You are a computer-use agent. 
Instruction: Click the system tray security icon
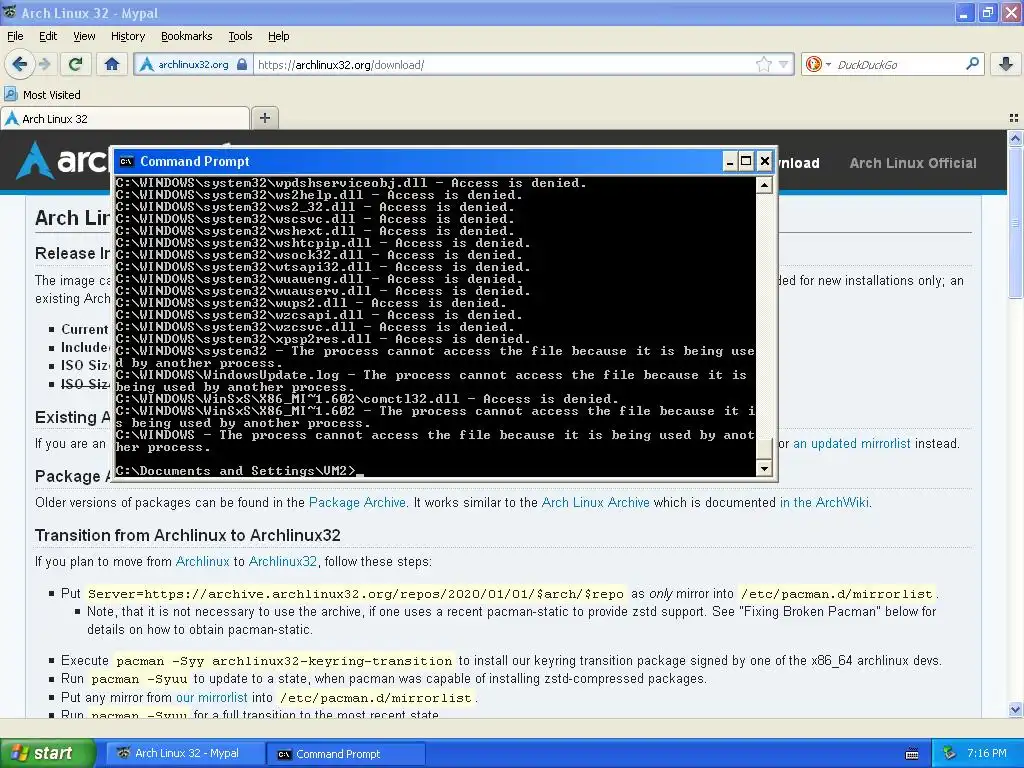(x=950, y=753)
